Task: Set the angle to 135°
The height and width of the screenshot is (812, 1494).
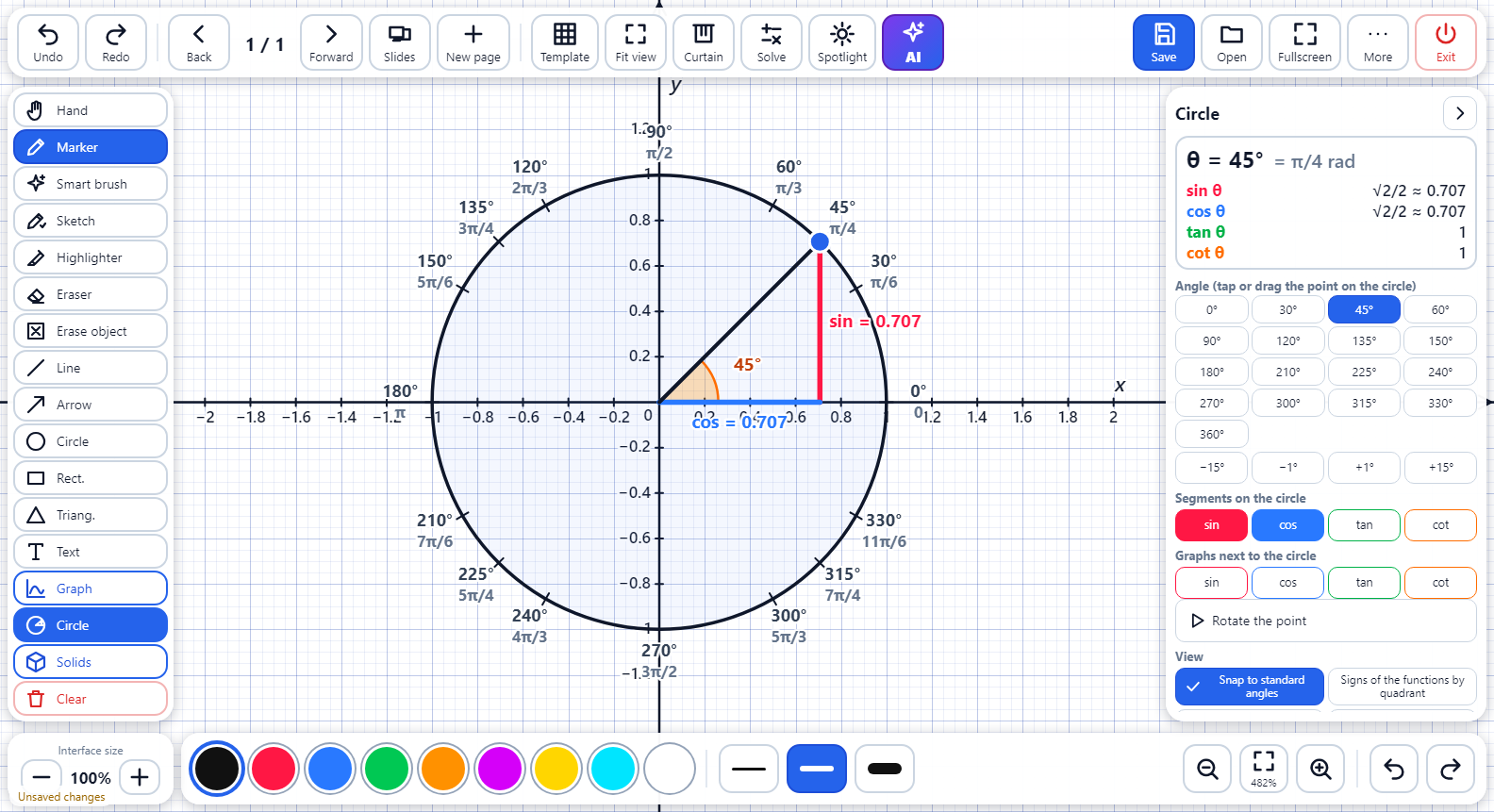Action: tap(1365, 341)
